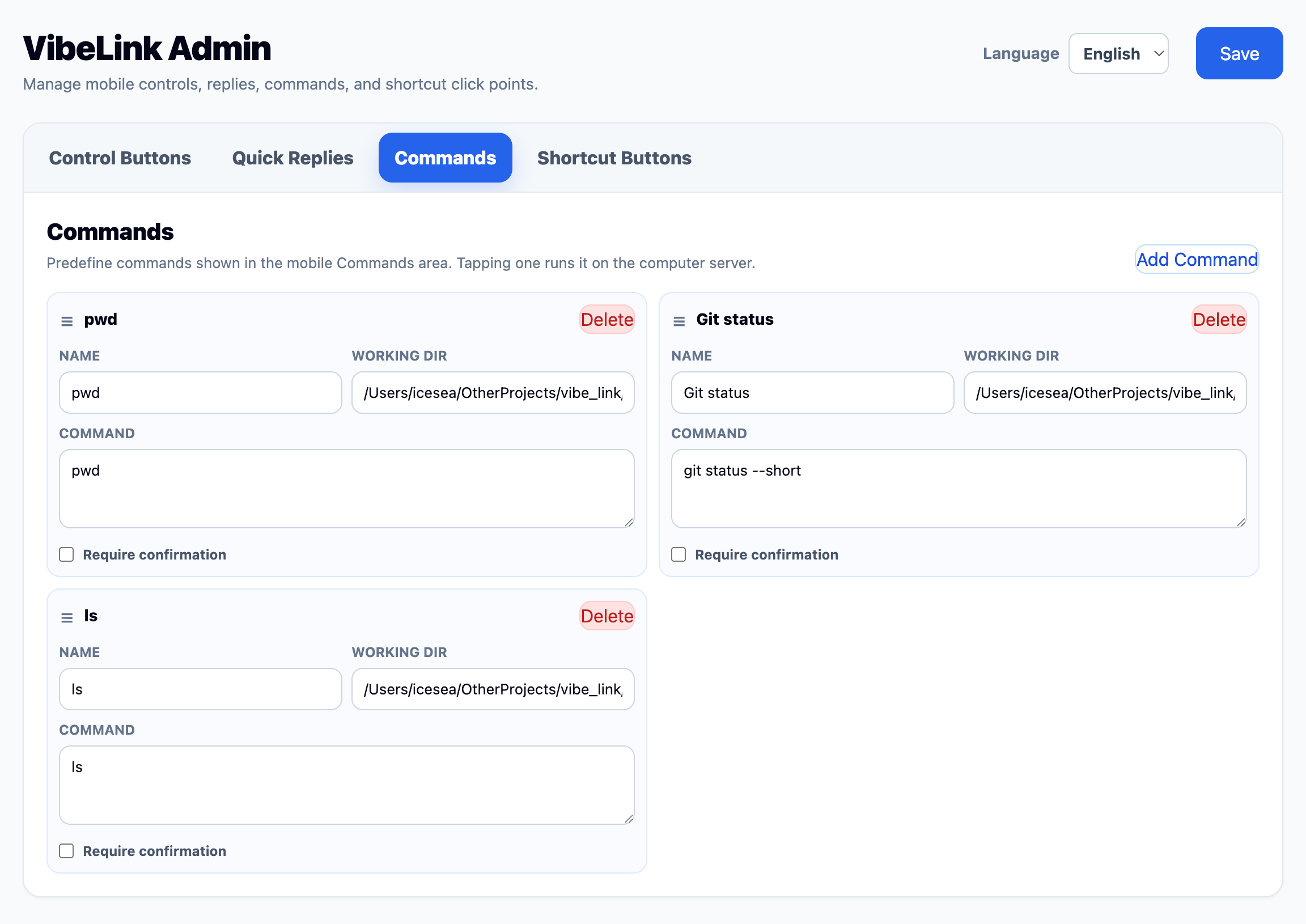Switch to the Control Buttons tab

point(120,158)
